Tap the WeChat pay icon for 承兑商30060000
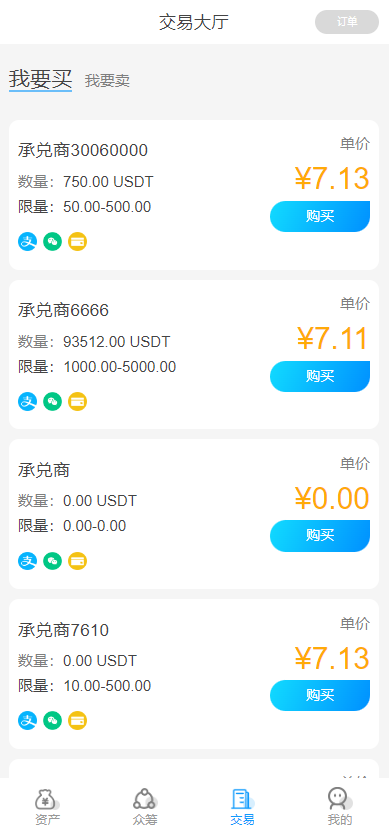Screen dimensions: 389x830 coord(52,241)
